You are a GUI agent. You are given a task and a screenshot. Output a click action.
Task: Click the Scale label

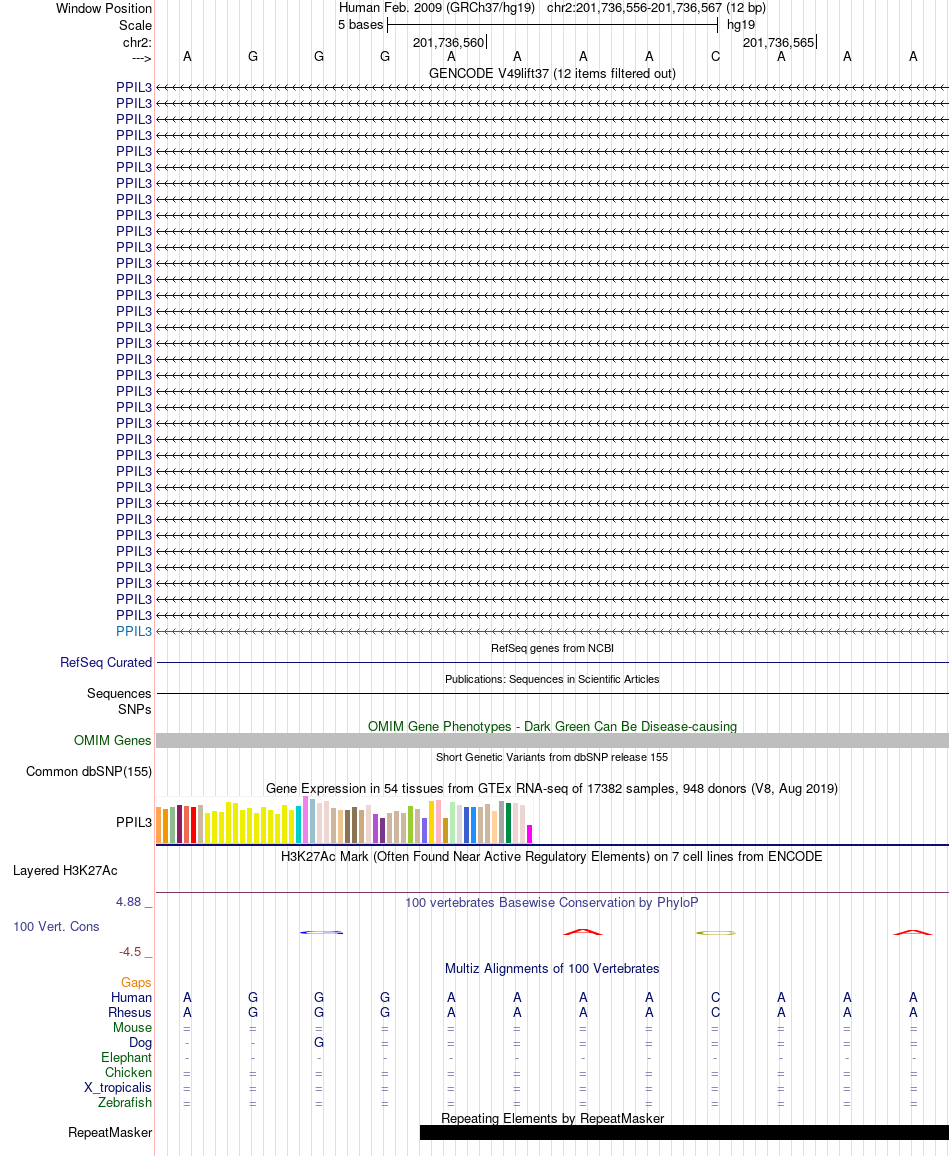pyautogui.click(x=136, y=25)
